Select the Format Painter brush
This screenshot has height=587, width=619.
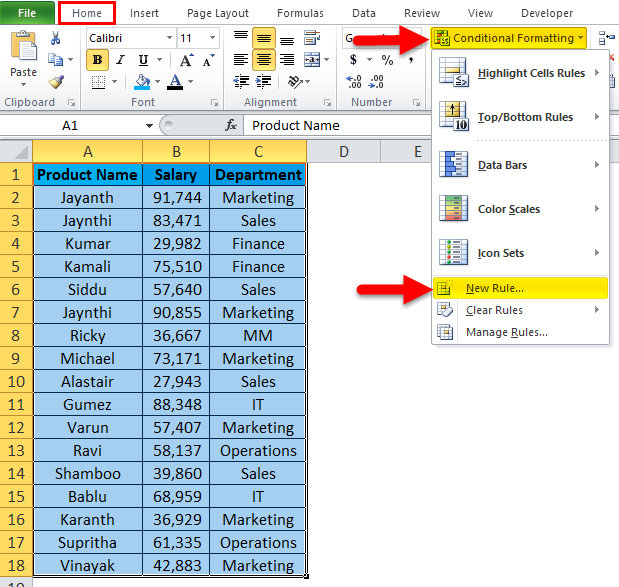(x=56, y=82)
